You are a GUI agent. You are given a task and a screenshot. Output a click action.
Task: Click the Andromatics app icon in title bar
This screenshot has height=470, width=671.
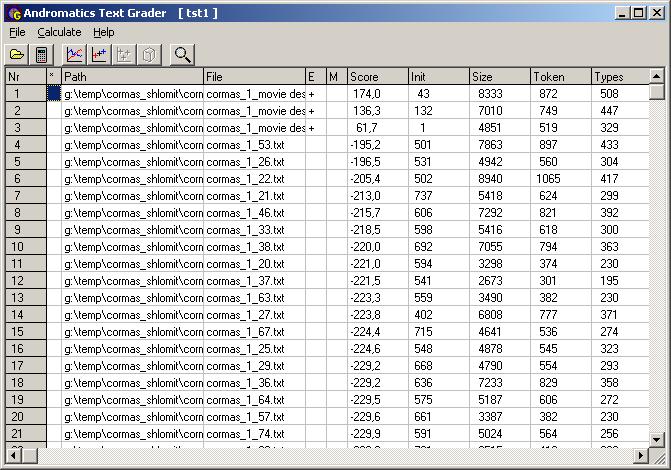[13, 13]
